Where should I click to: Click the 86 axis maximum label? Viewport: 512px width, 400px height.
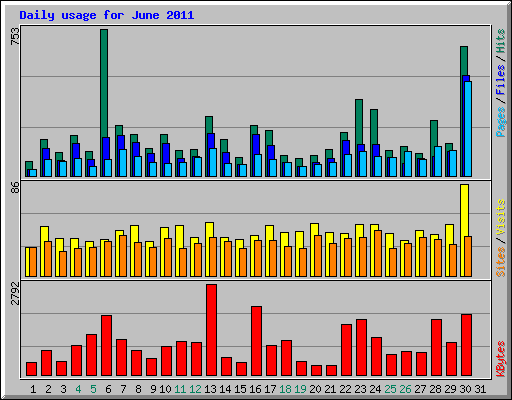15,188
